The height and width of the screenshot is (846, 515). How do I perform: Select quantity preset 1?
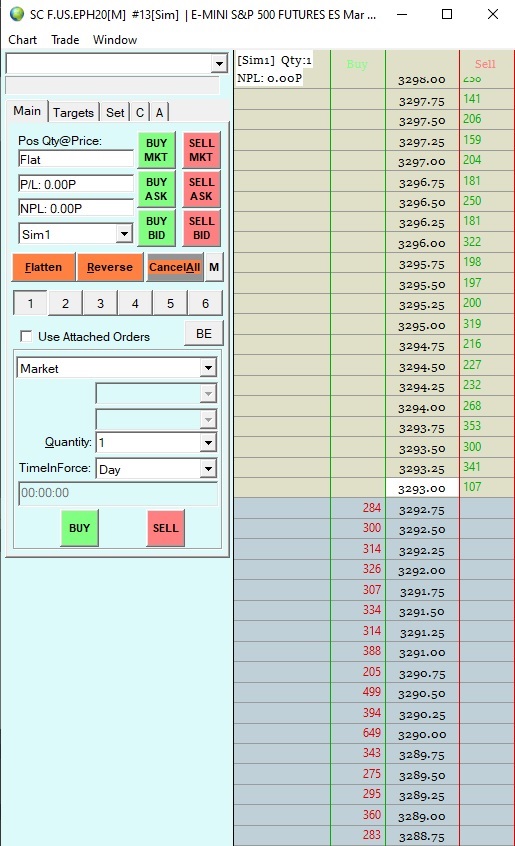(x=30, y=303)
